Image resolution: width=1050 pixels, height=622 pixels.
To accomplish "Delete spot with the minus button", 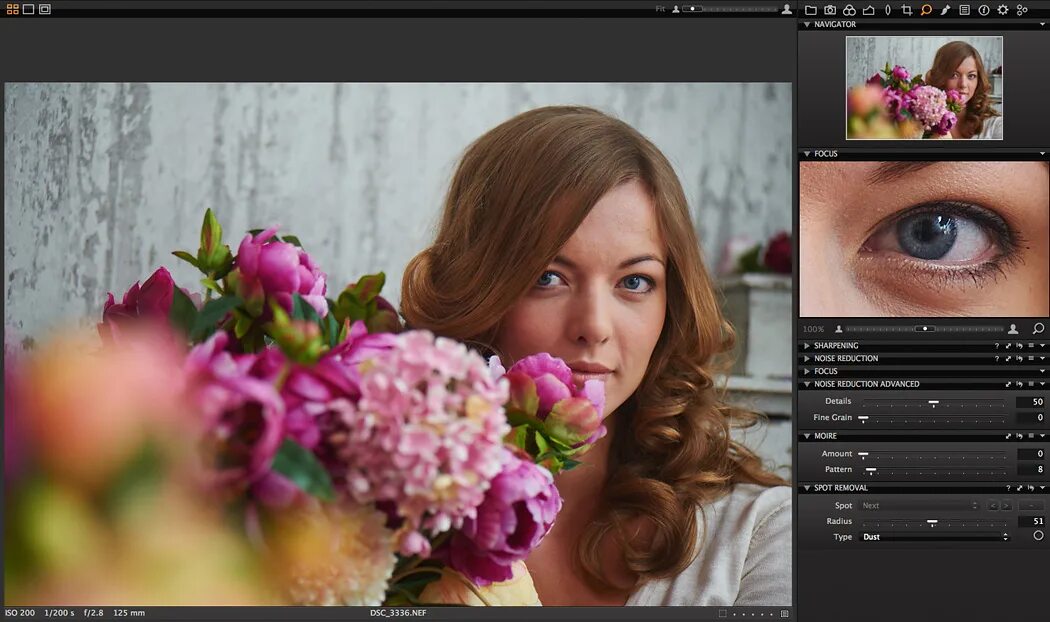I will click(1032, 506).
